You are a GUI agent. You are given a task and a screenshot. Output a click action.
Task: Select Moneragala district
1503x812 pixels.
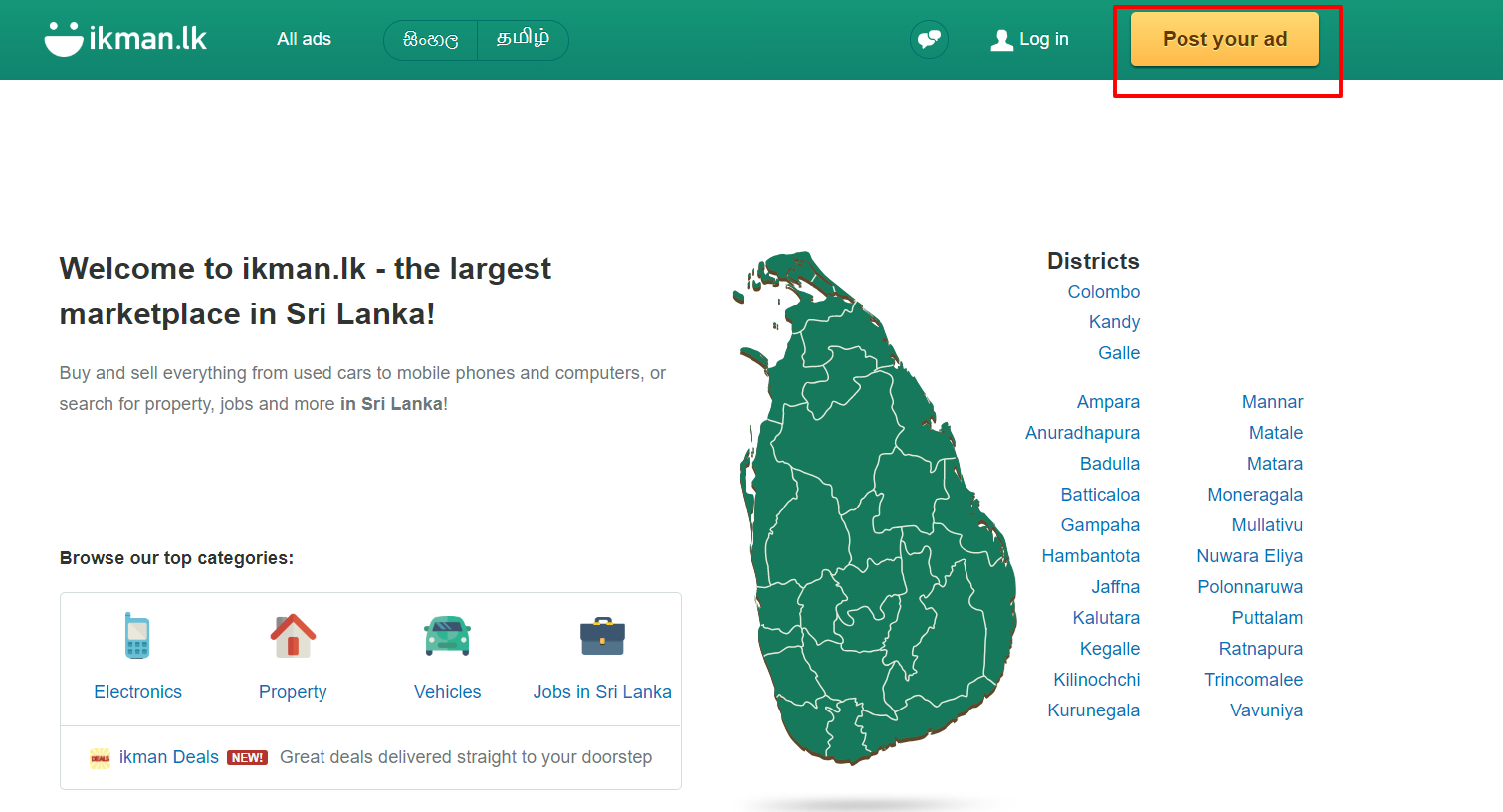pos(1255,495)
